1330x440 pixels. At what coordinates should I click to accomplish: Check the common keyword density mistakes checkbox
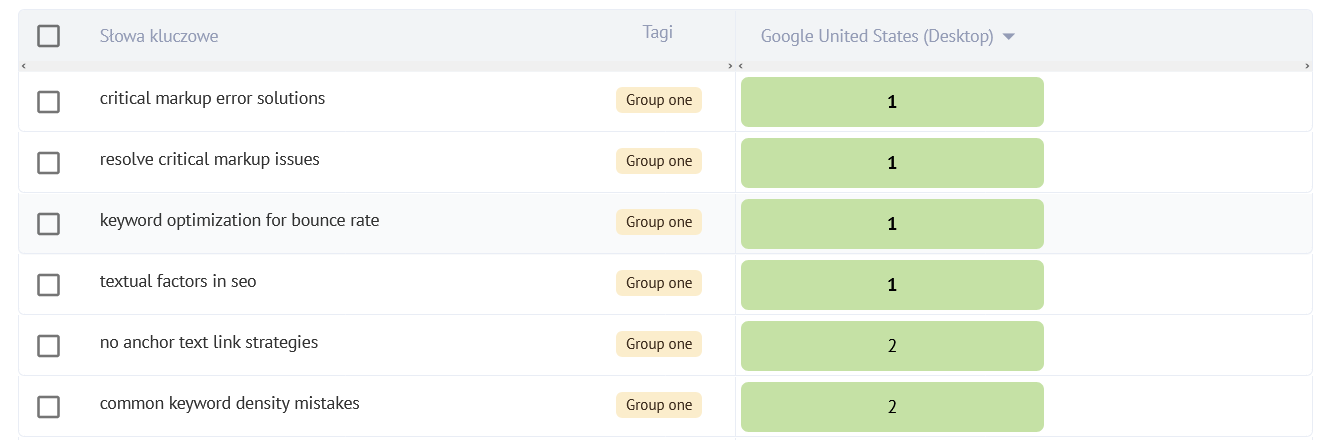pos(48,407)
